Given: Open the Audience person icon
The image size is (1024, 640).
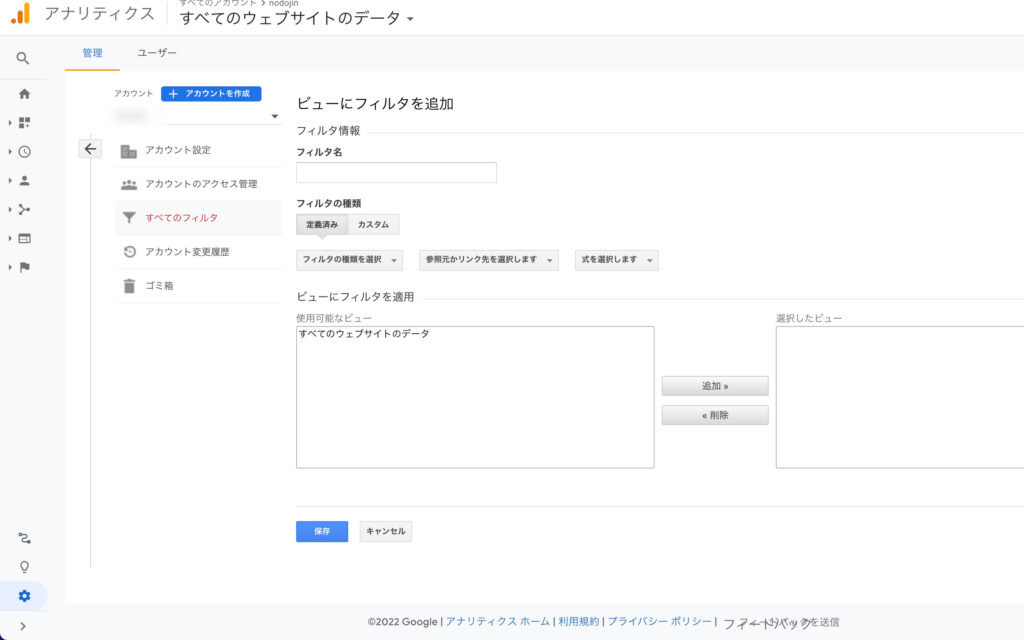Looking at the screenshot, I should [x=24, y=180].
